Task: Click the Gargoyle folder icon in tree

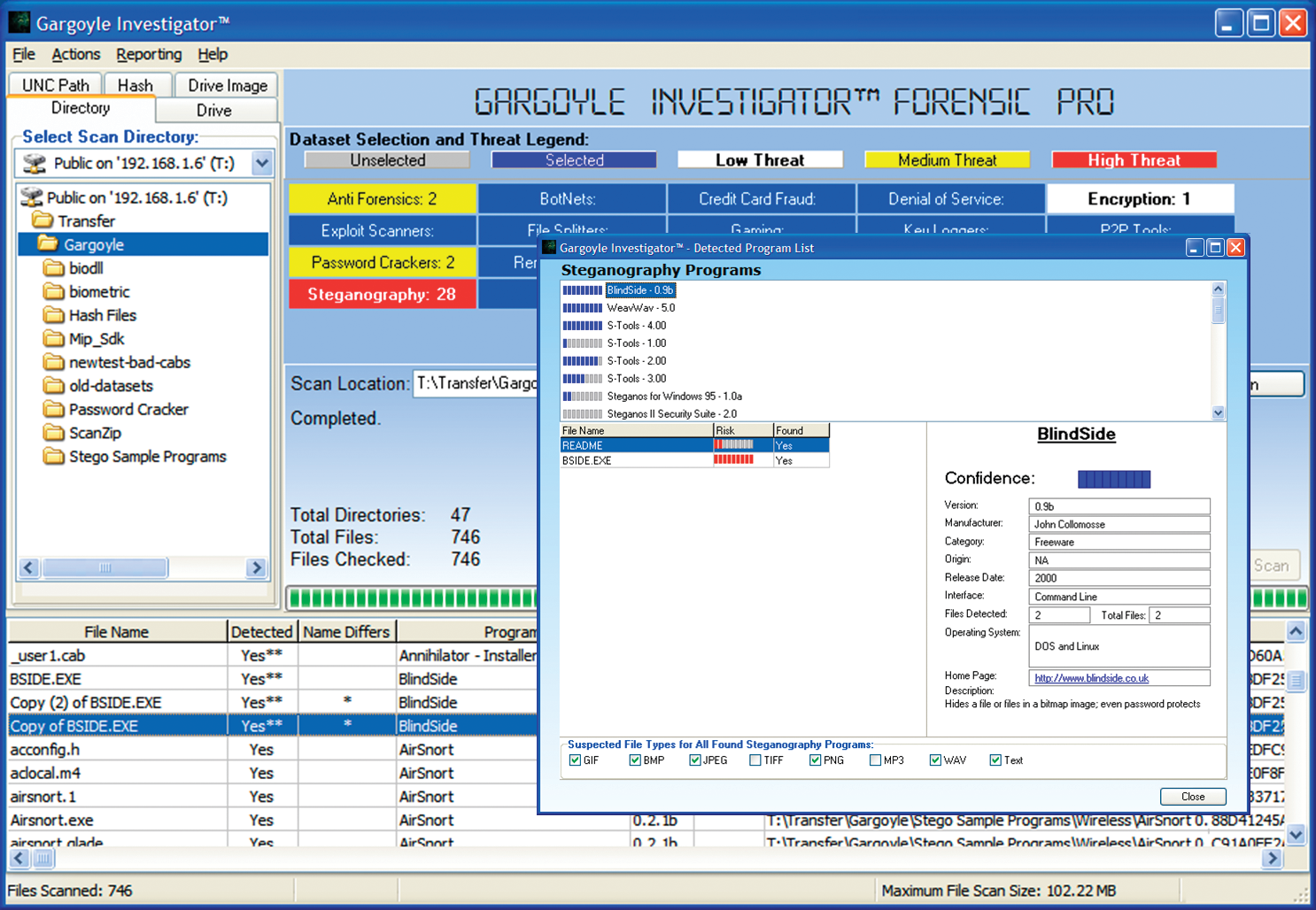Action: [x=48, y=244]
